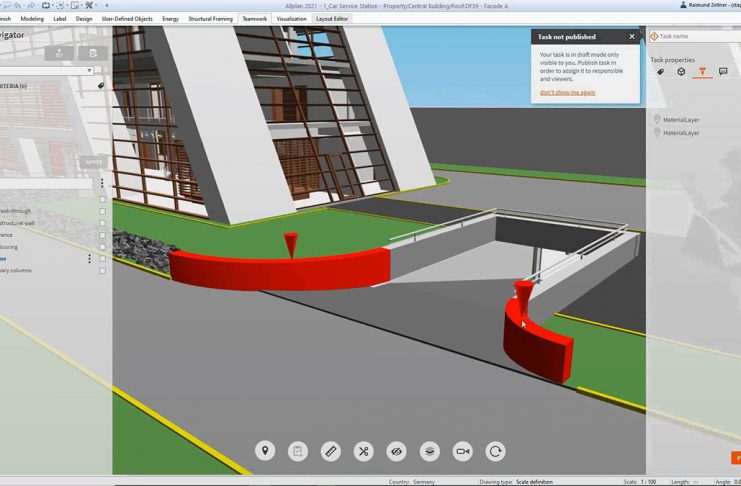Screen dimensions: 741x486
Task: Switch to the Visualization ribbon tab
Action: 292,19
